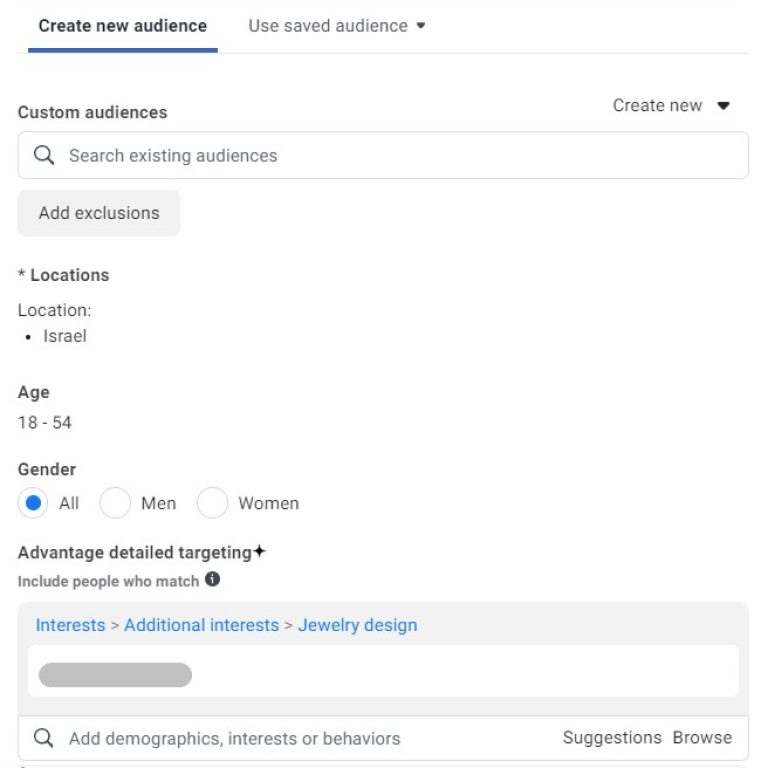The width and height of the screenshot is (768, 768).
Task: Click Advantage detailed targeting sparkle icon
Action: tap(260, 552)
